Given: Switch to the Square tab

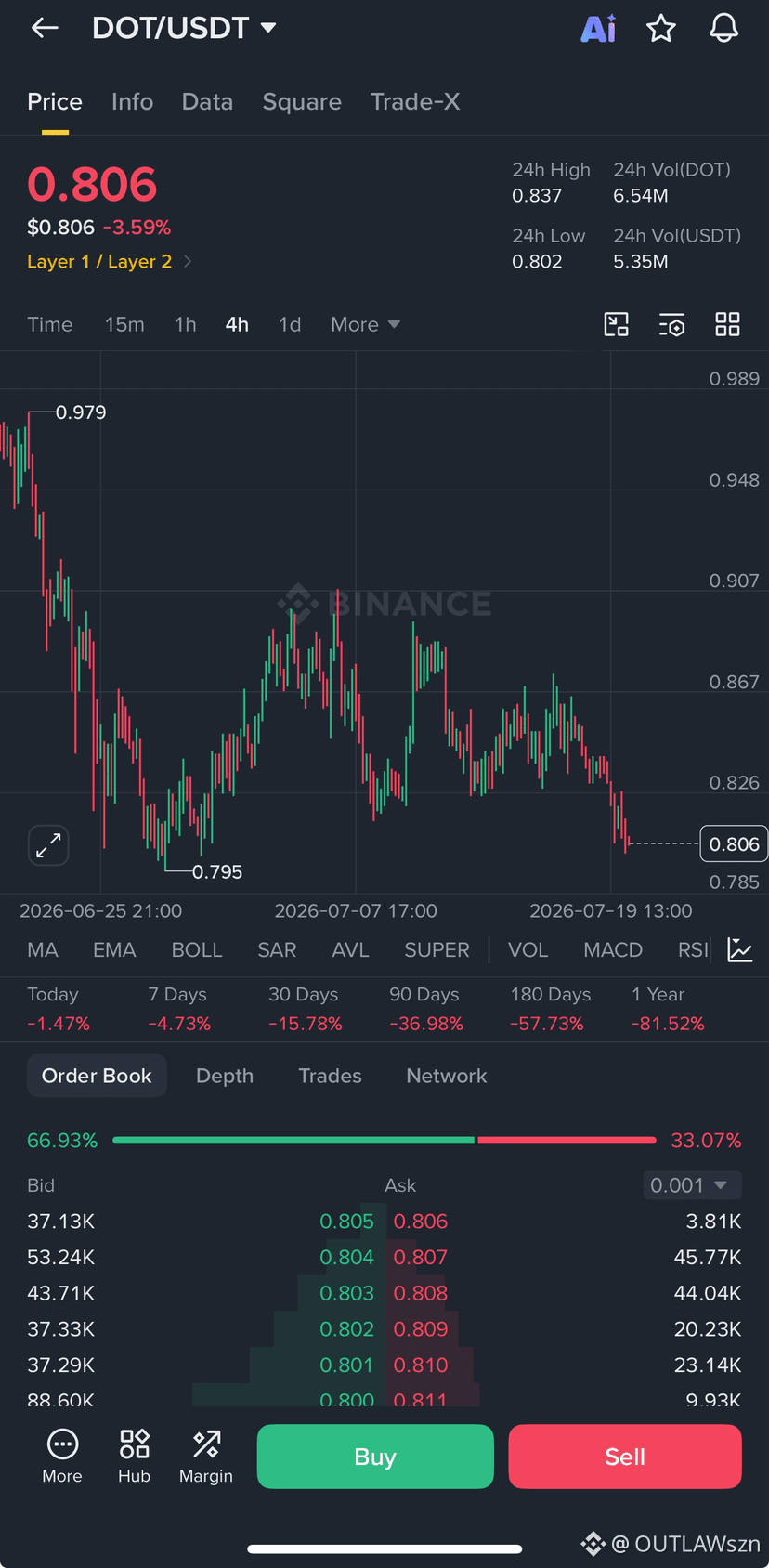Looking at the screenshot, I should (x=302, y=101).
